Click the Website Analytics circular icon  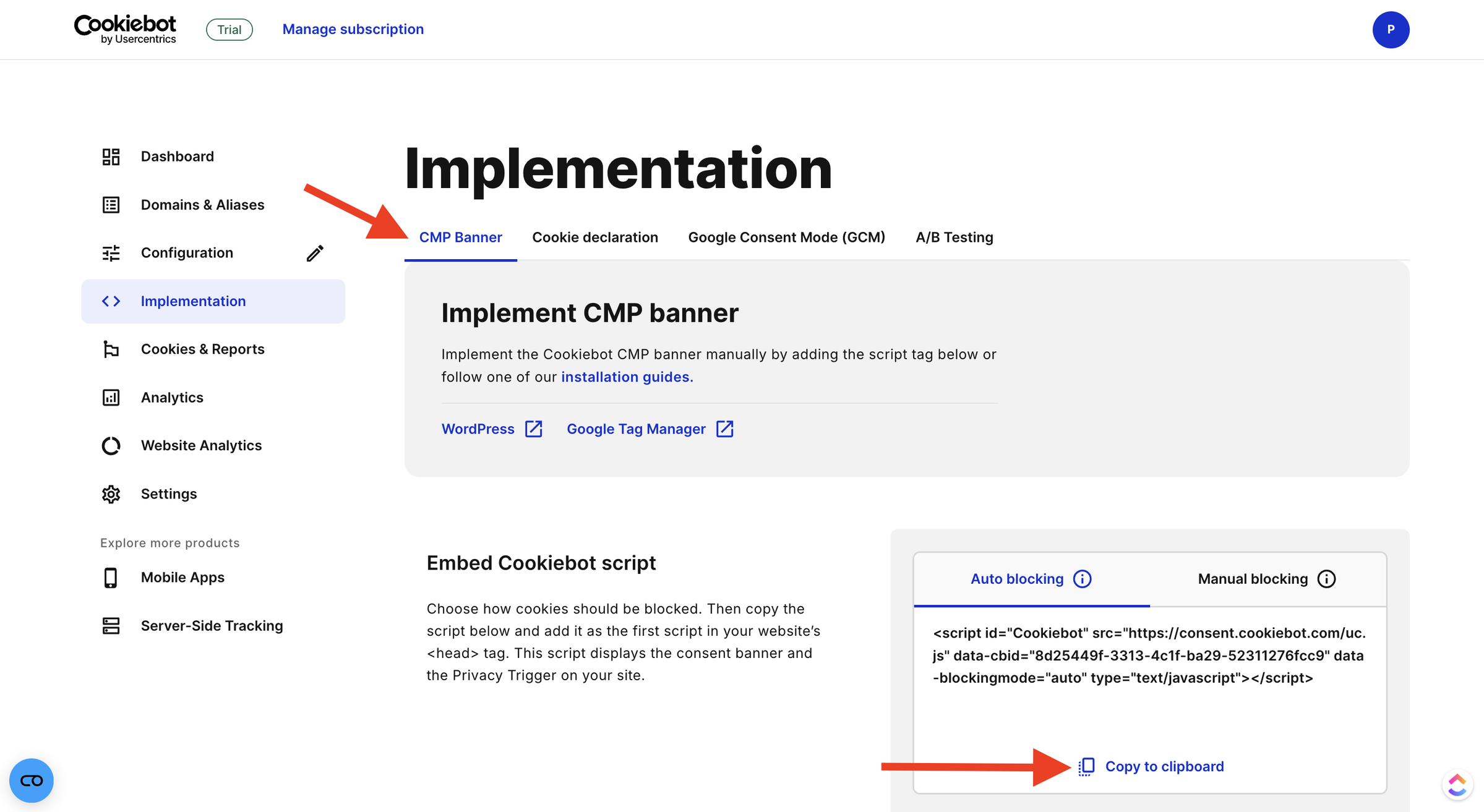pos(111,446)
